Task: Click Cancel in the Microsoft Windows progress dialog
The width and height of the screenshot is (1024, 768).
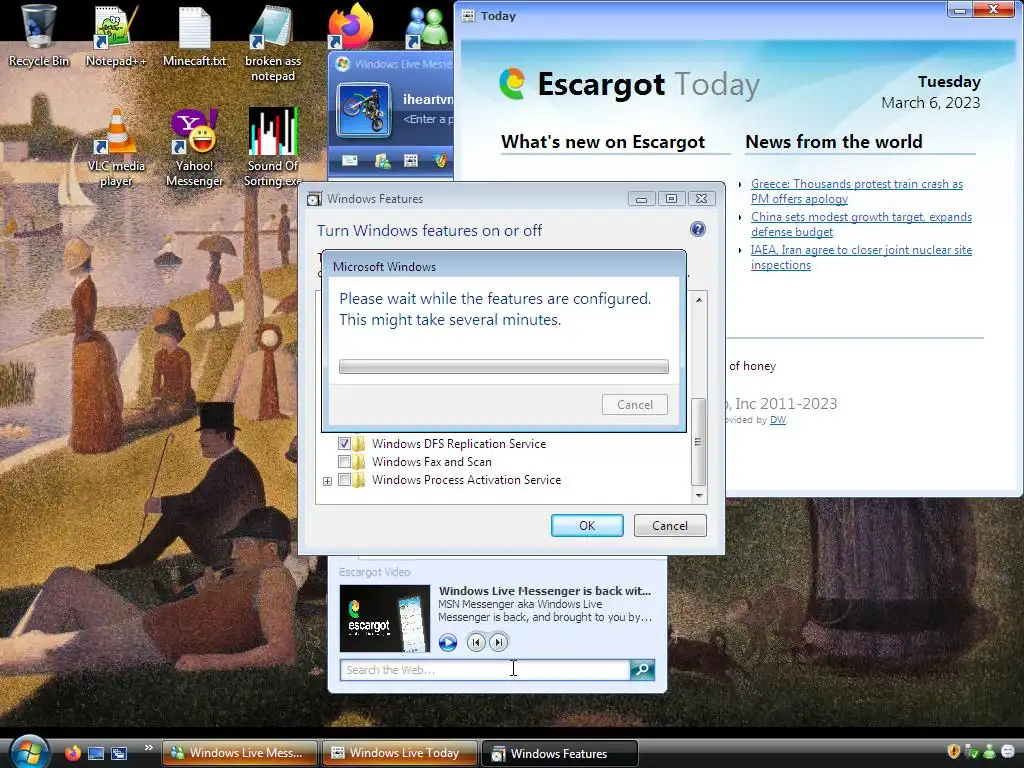Action: click(635, 405)
